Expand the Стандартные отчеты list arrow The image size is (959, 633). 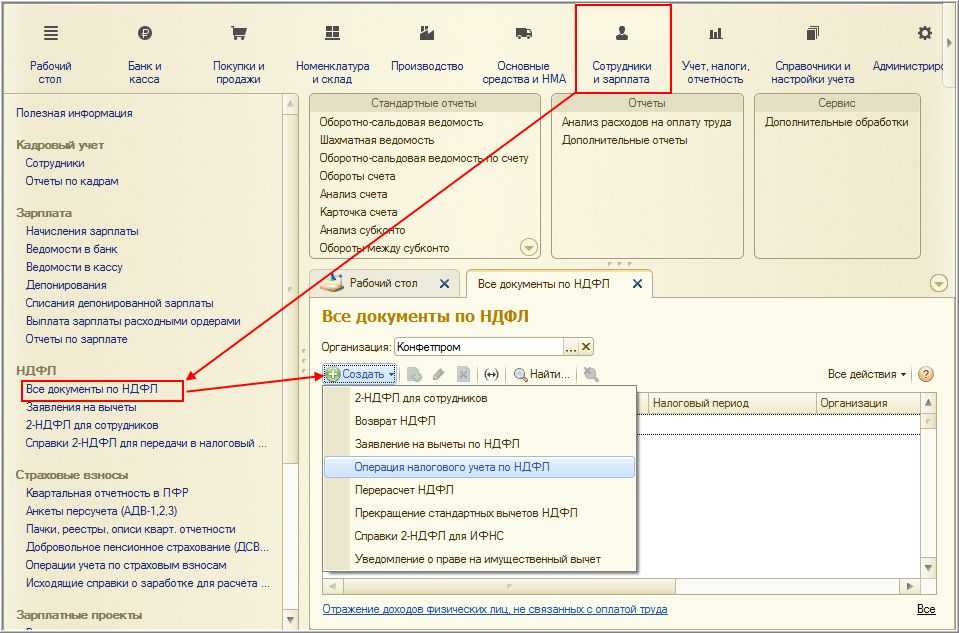[529, 248]
